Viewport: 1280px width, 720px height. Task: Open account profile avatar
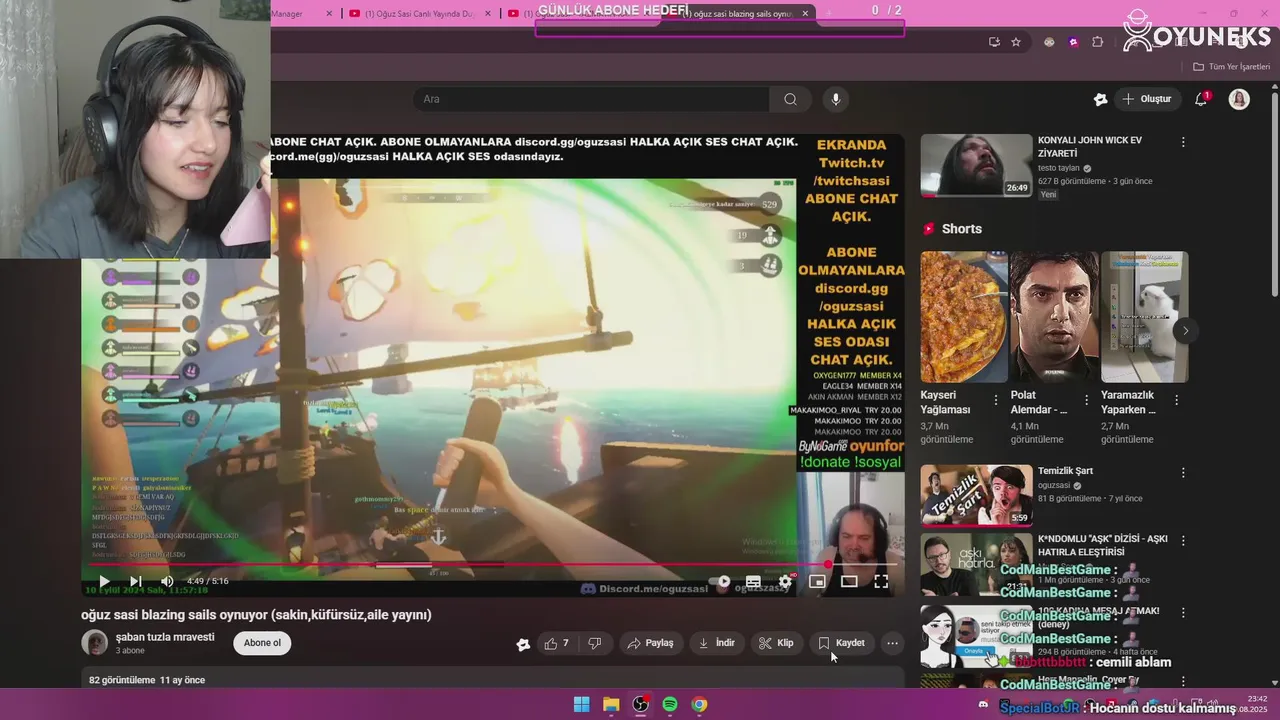coord(1239,99)
